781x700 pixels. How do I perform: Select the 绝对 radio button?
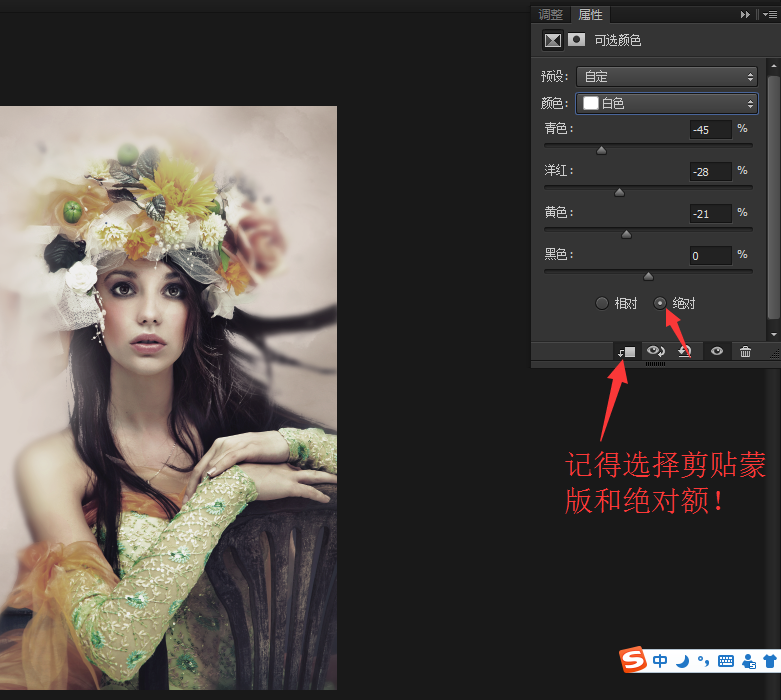tap(660, 303)
